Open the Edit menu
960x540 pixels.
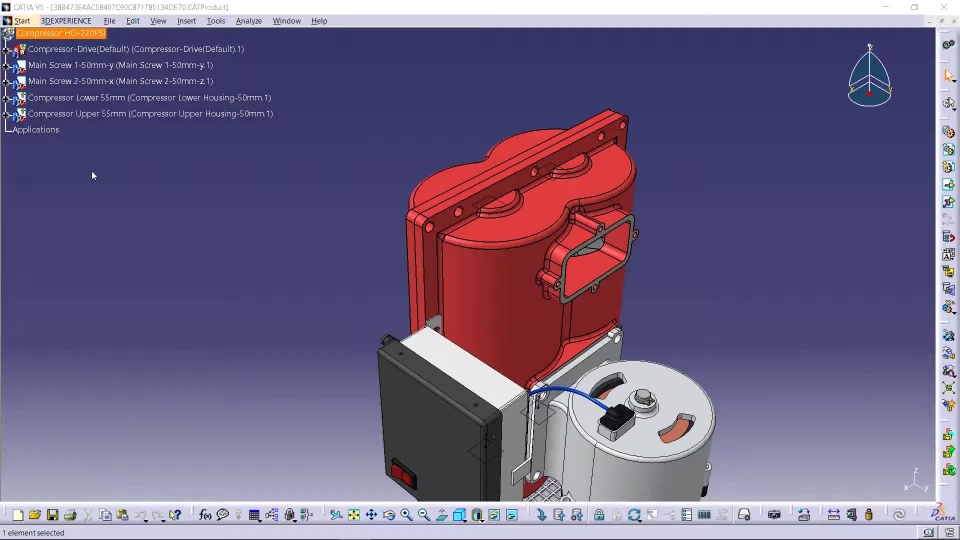(133, 21)
